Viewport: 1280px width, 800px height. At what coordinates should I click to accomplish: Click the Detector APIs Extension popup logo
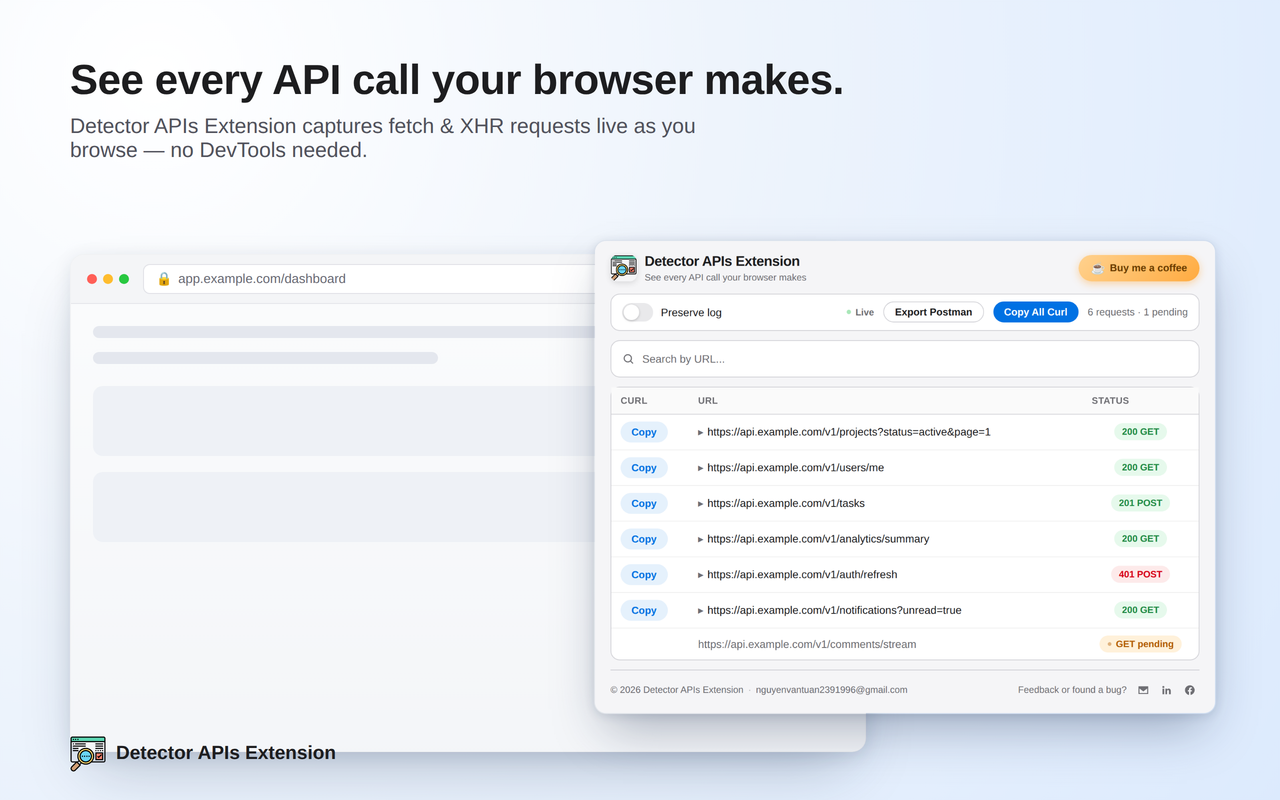pyautogui.click(x=624, y=268)
